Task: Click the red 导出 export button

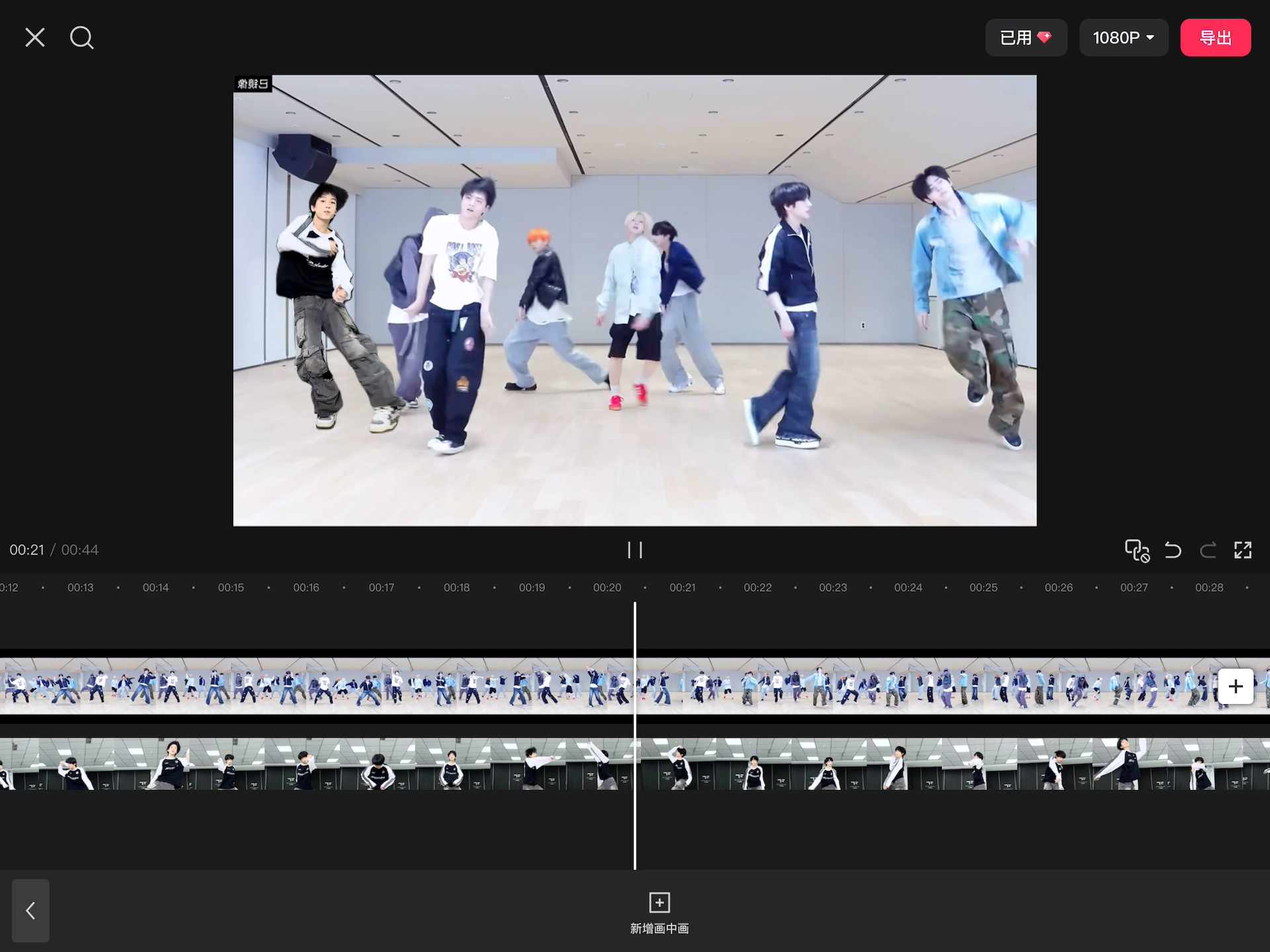Action: tap(1215, 38)
